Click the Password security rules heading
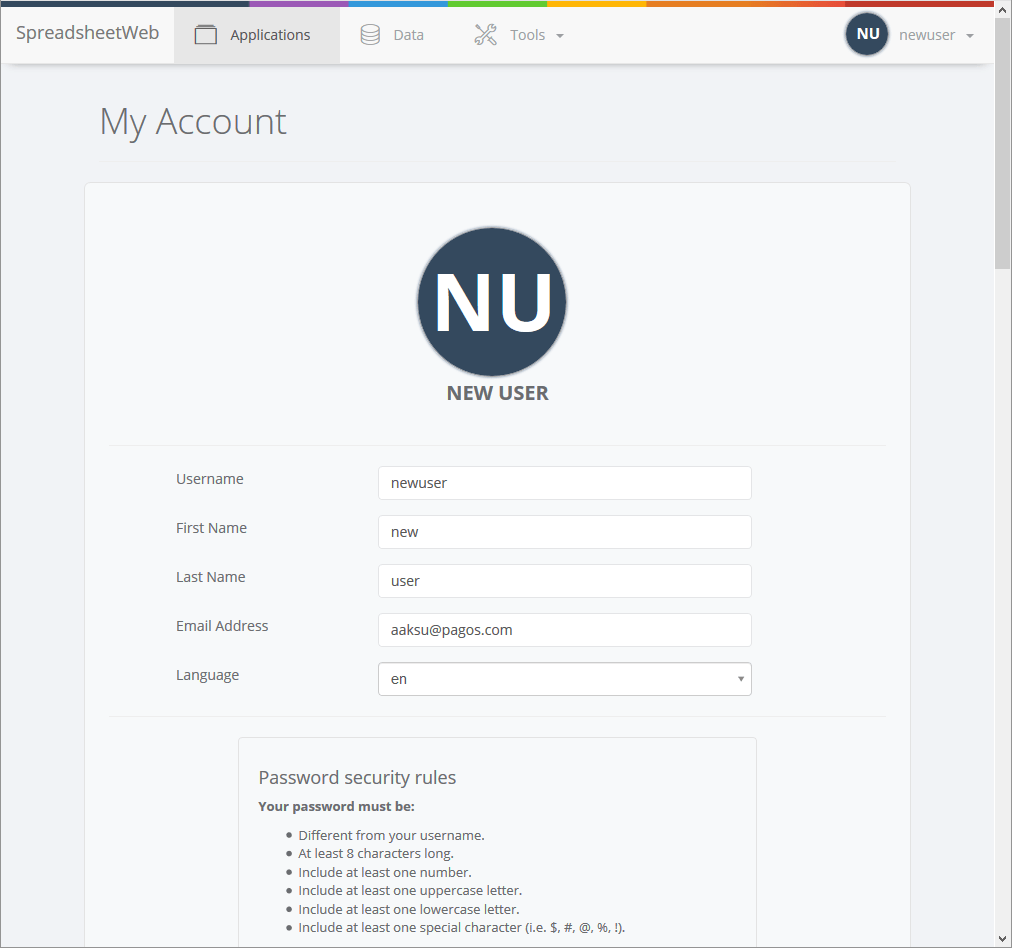 357,778
